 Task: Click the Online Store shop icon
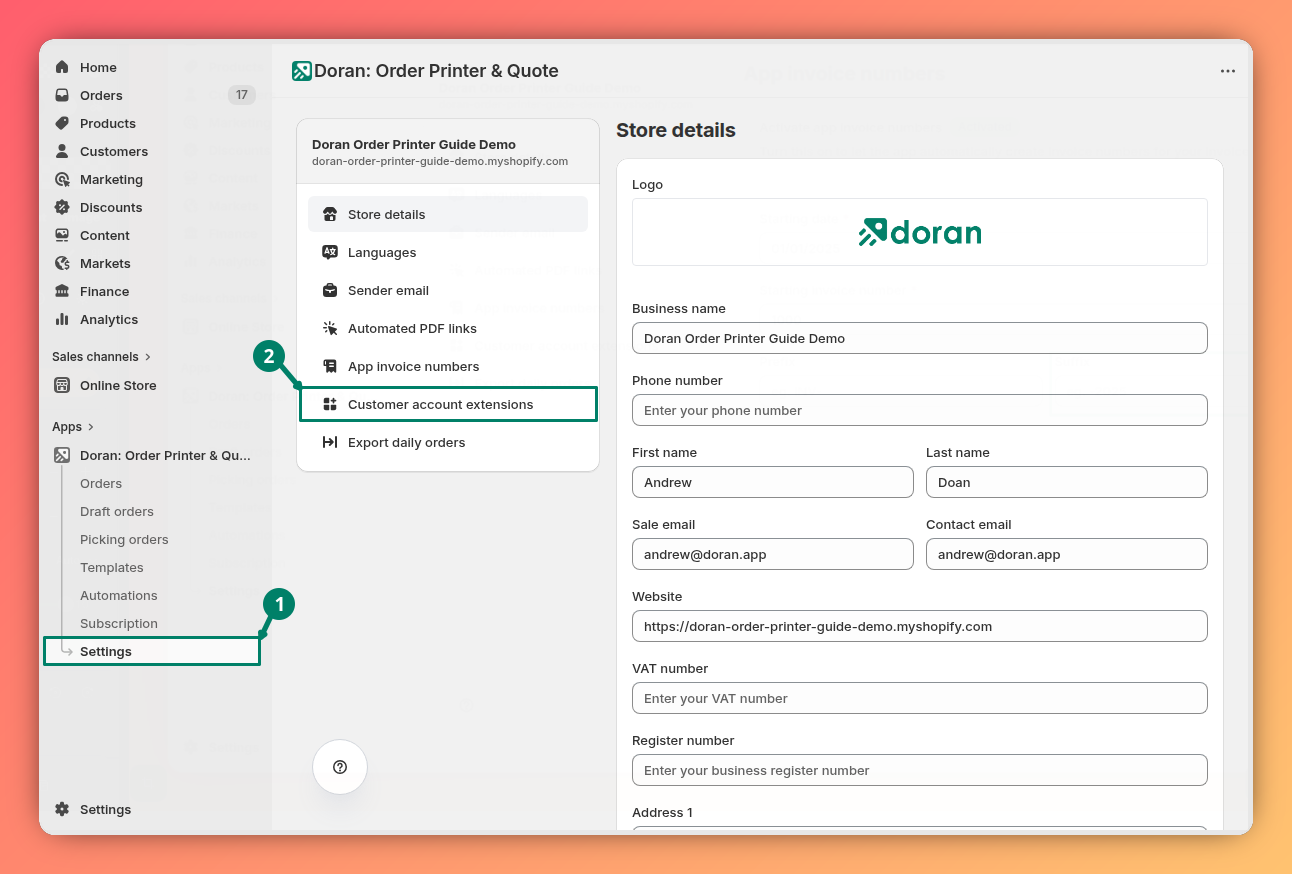(x=62, y=385)
